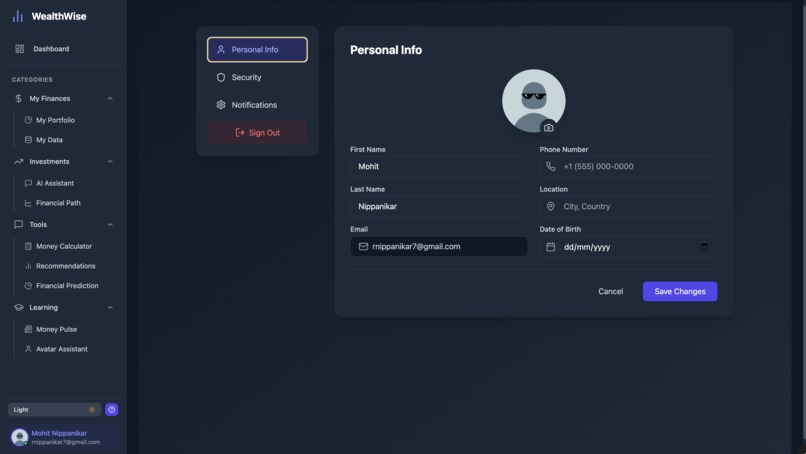Open the Personal Info settings tab

point(258,49)
